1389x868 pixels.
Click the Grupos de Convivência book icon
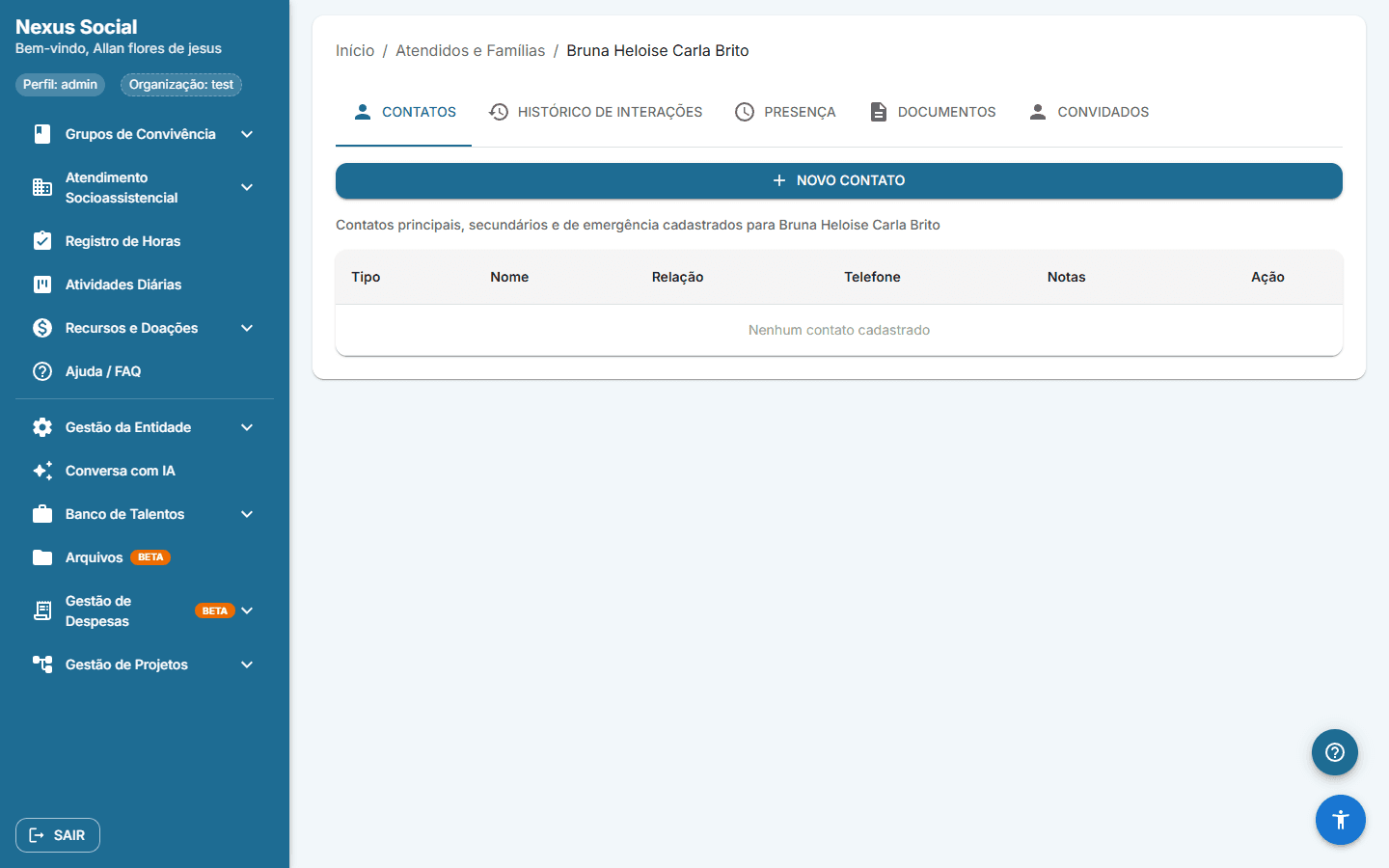42,134
